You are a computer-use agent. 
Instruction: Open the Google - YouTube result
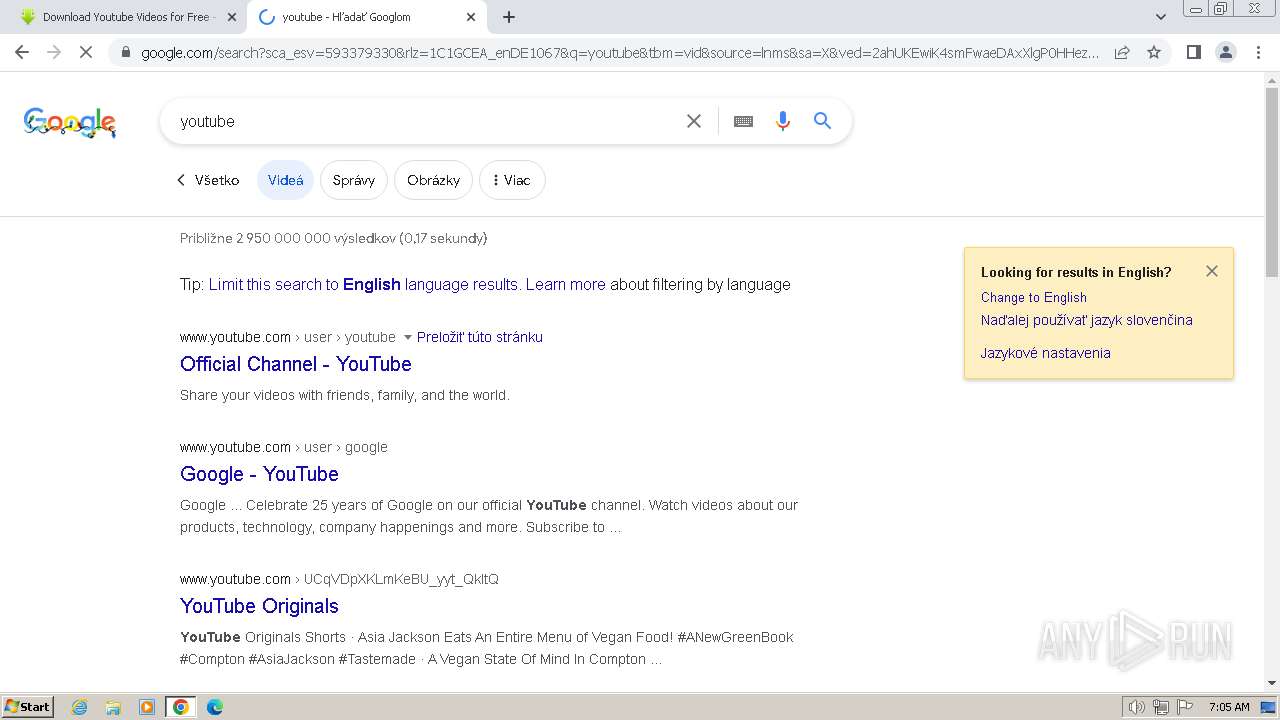259,474
